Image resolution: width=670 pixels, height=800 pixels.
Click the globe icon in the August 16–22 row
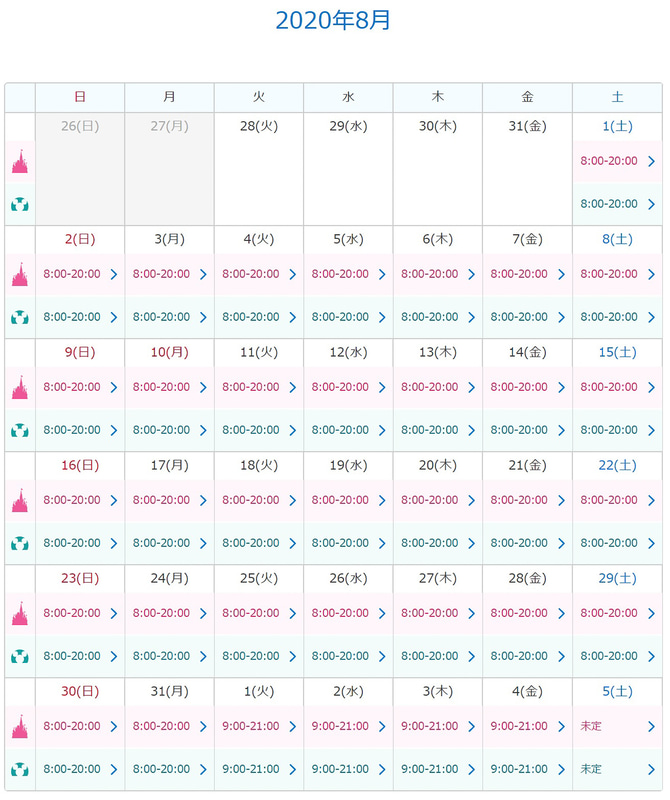[x=20, y=543]
